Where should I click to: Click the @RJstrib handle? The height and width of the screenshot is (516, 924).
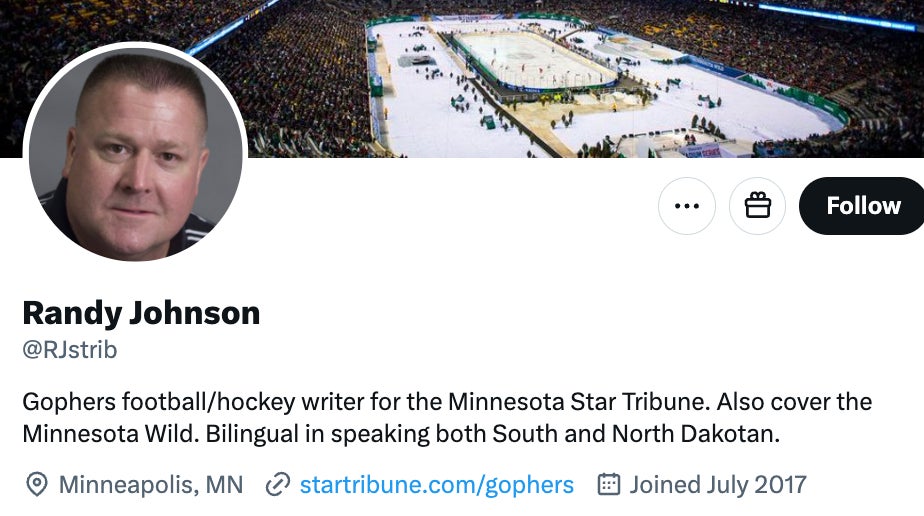tap(70, 350)
